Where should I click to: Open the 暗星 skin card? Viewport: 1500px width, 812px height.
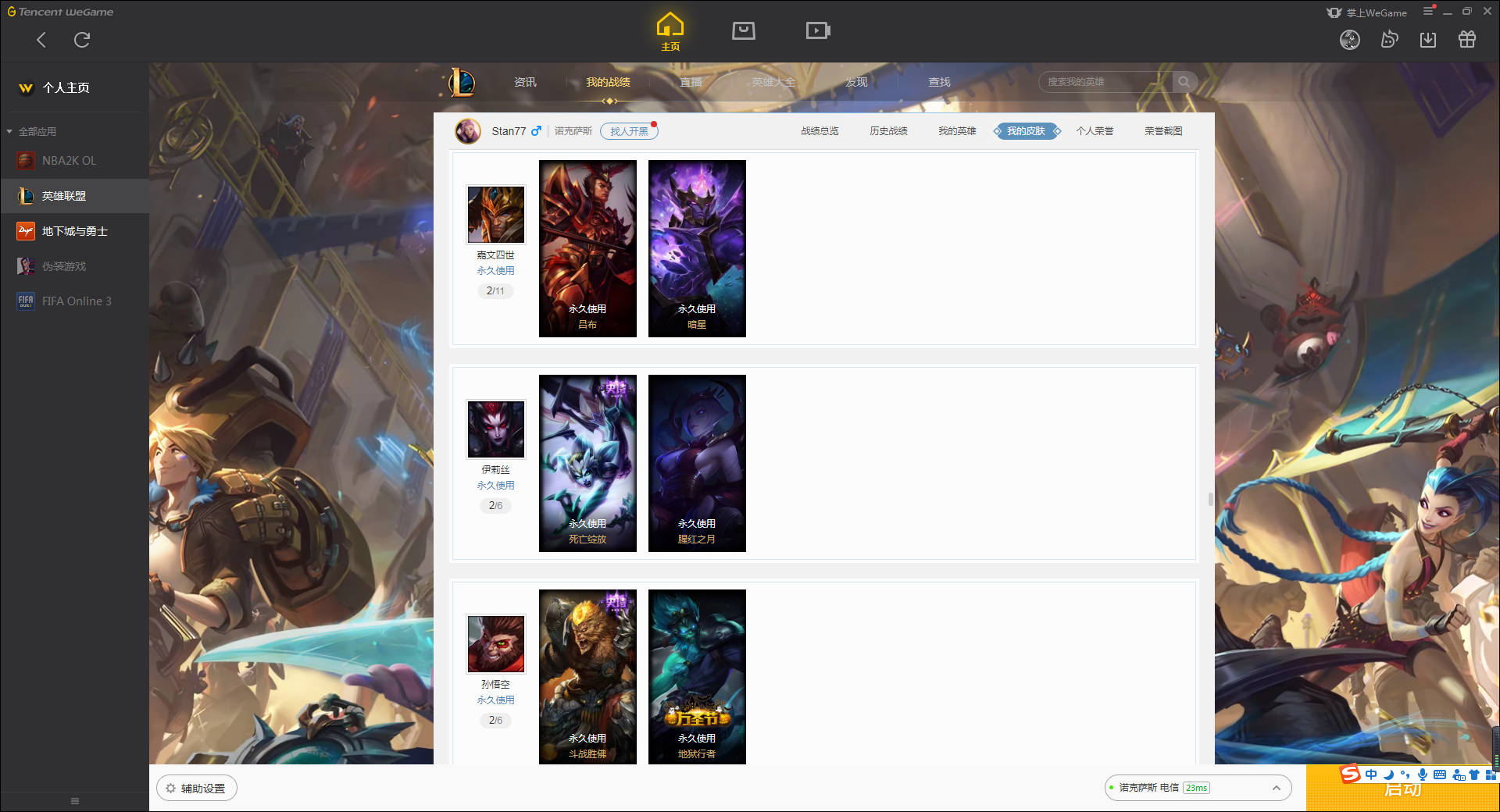[x=697, y=248]
